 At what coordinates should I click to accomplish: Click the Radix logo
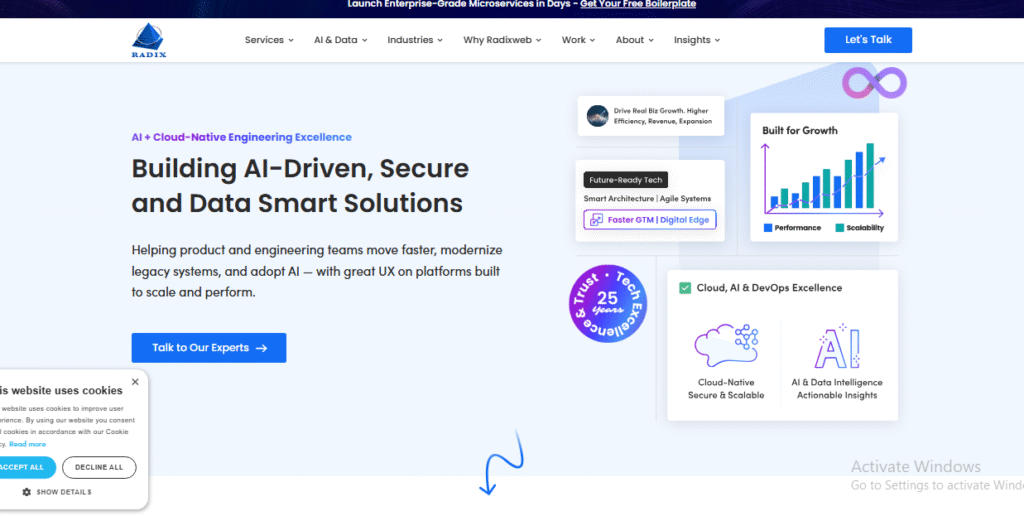149,40
